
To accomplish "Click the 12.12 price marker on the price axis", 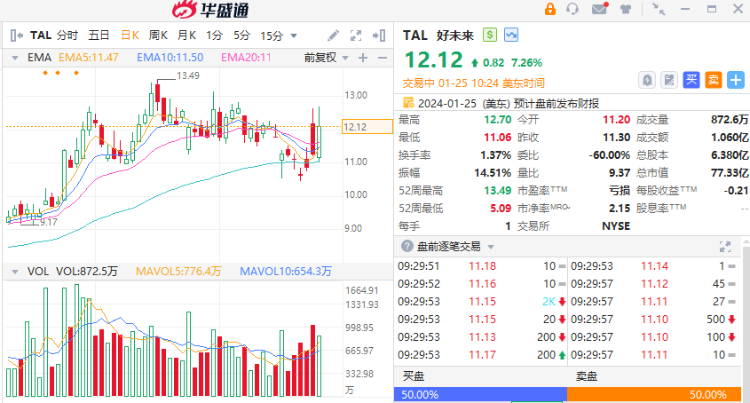I will point(367,127).
